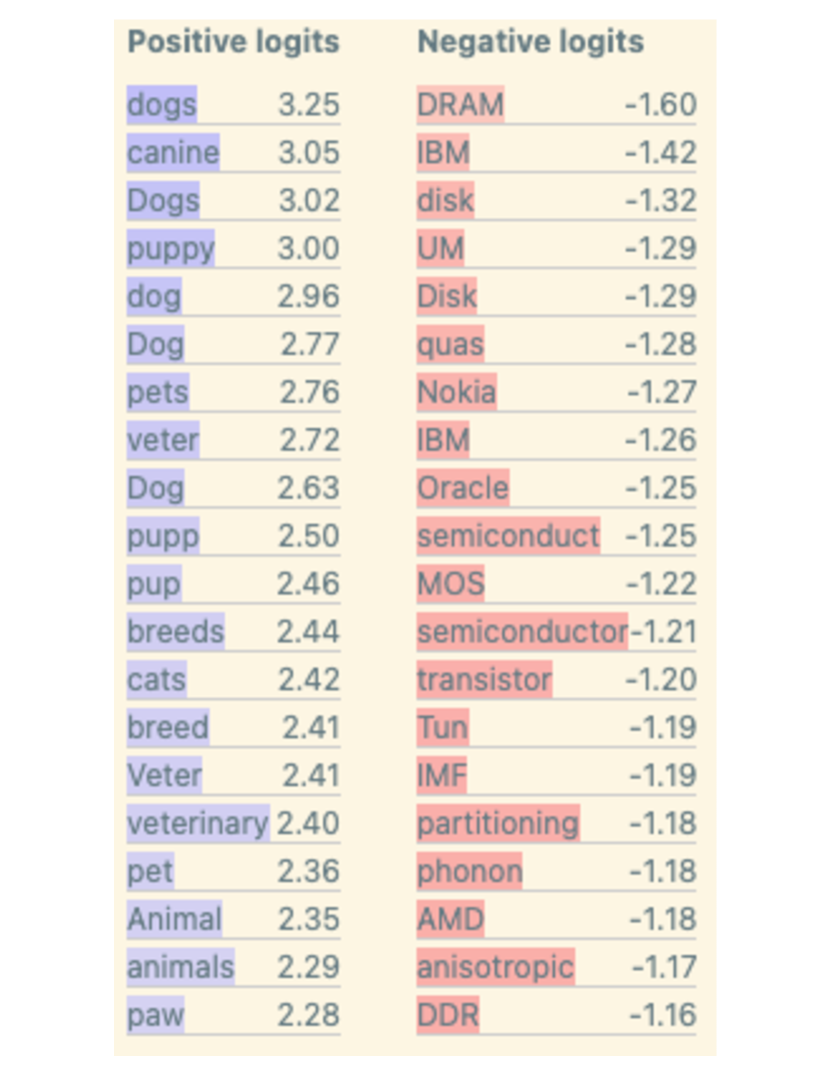Select the 'transistor' token

coord(484,680)
